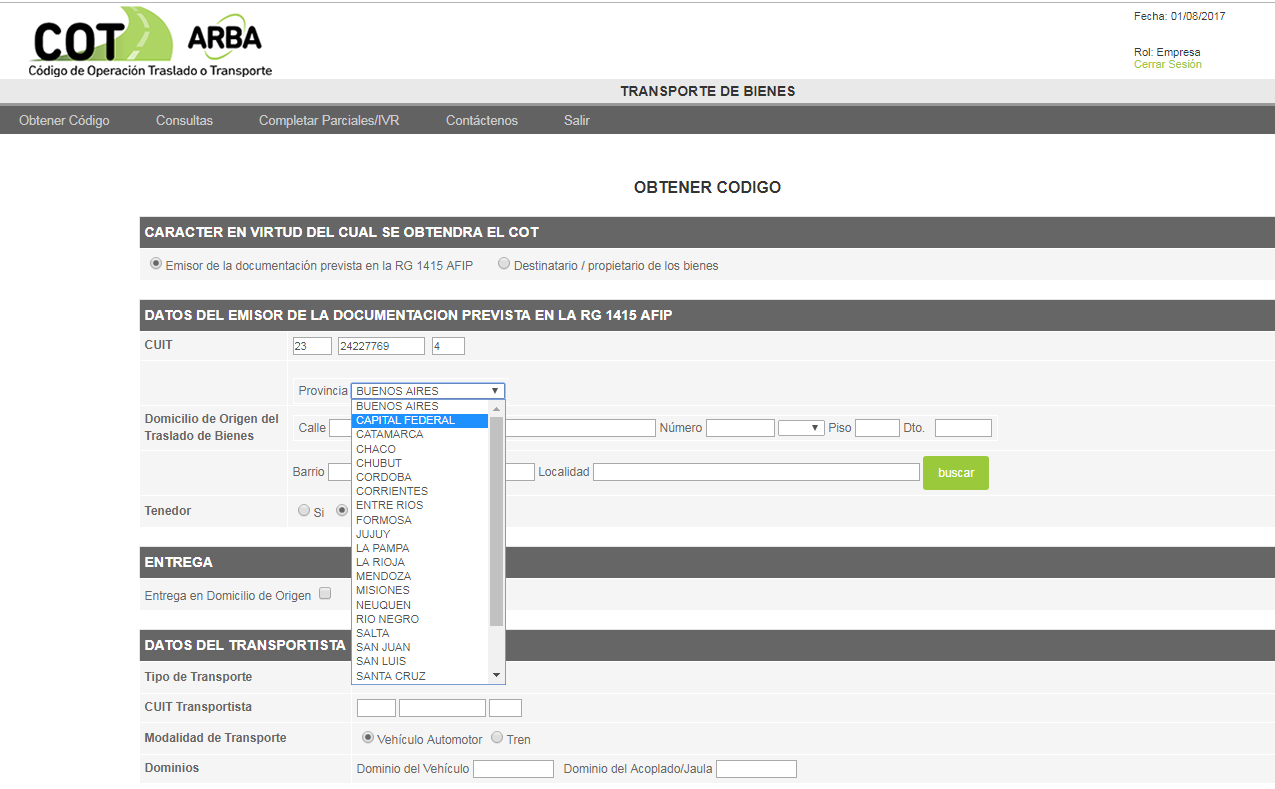Viewport: 1275px width, 789px height.
Task: Open the Consultas menu
Action: point(184,120)
